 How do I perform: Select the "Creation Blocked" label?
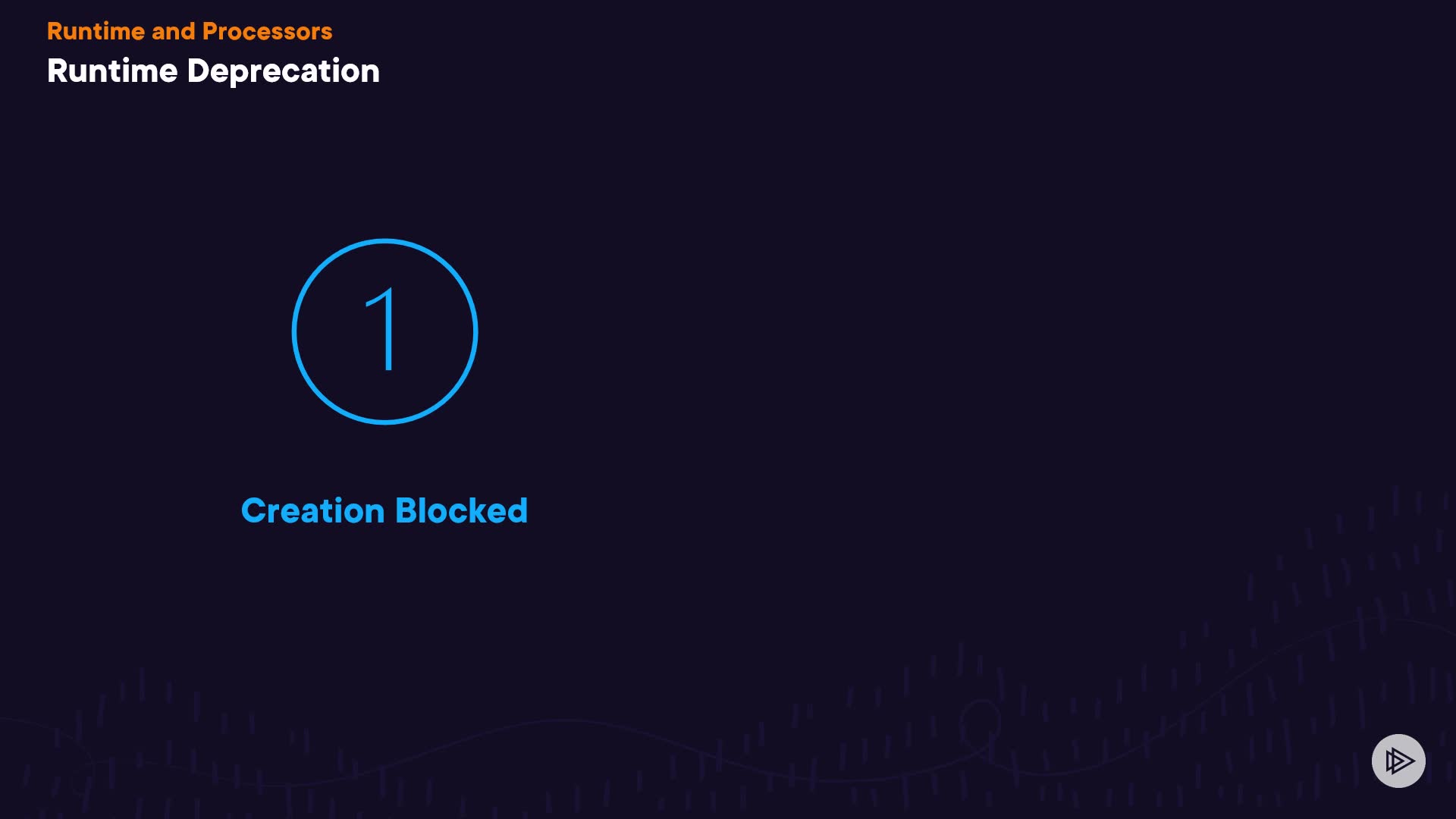coord(384,510)
